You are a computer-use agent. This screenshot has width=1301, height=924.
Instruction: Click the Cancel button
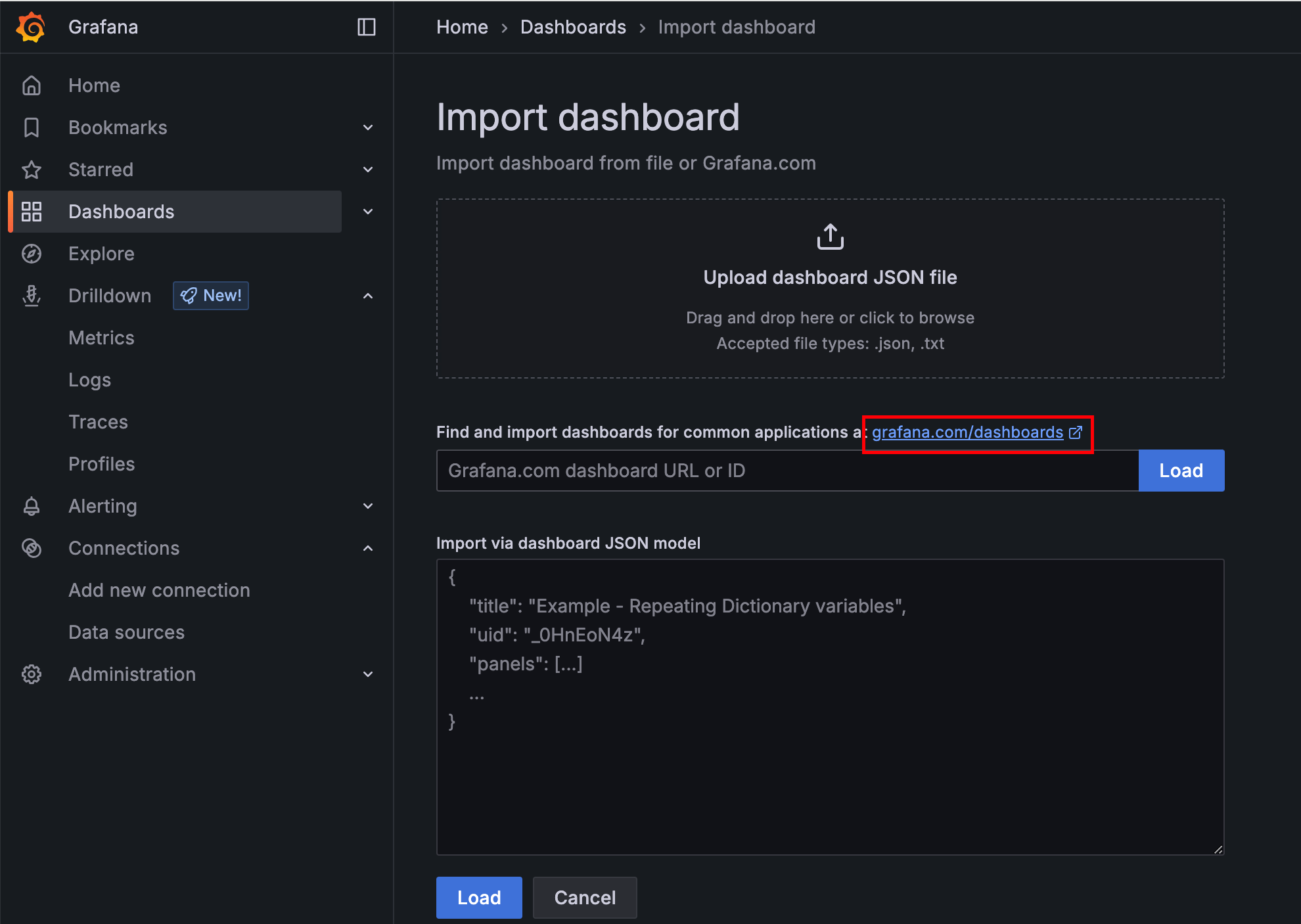click(x=585, y=898)
